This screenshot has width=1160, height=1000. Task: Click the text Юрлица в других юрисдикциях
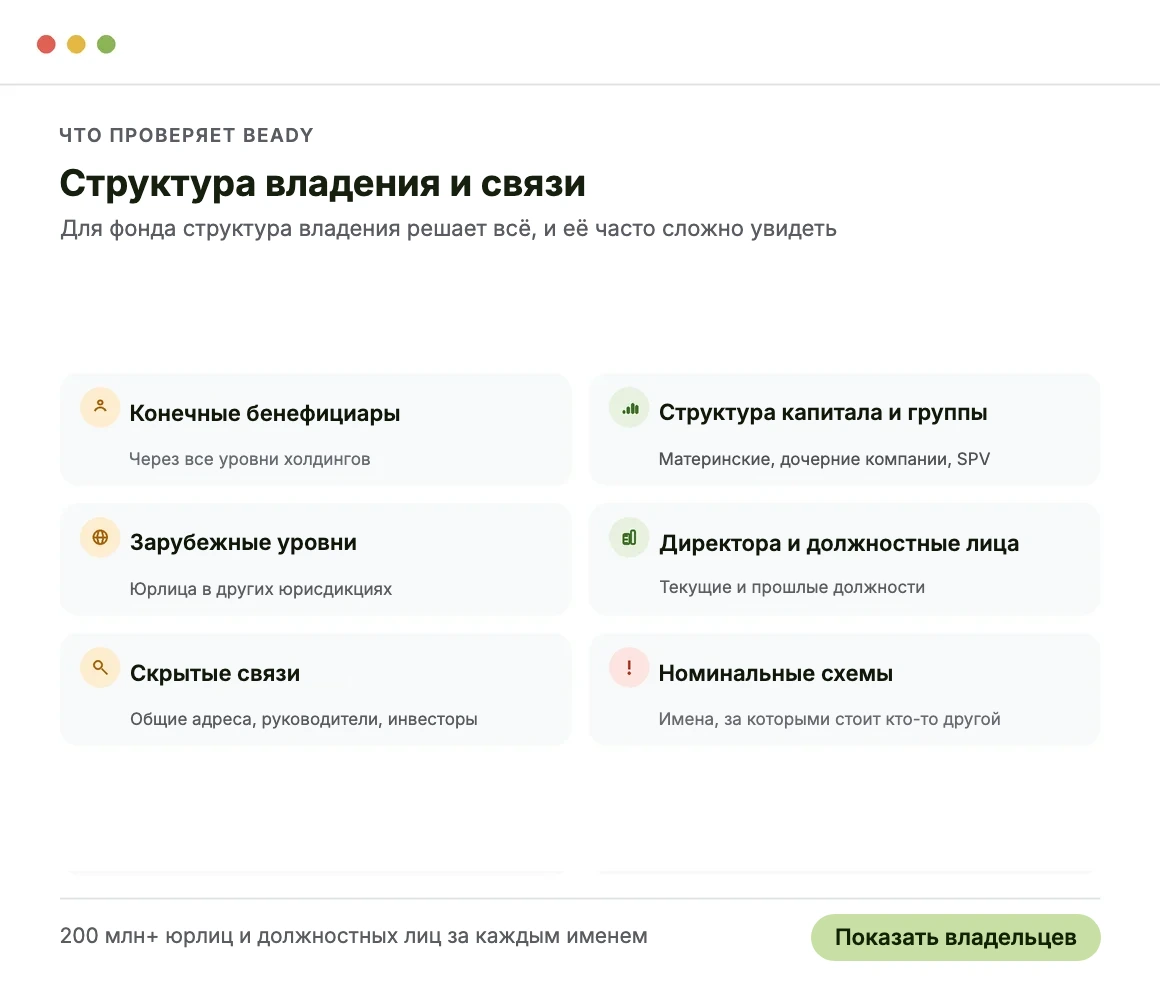261,589
